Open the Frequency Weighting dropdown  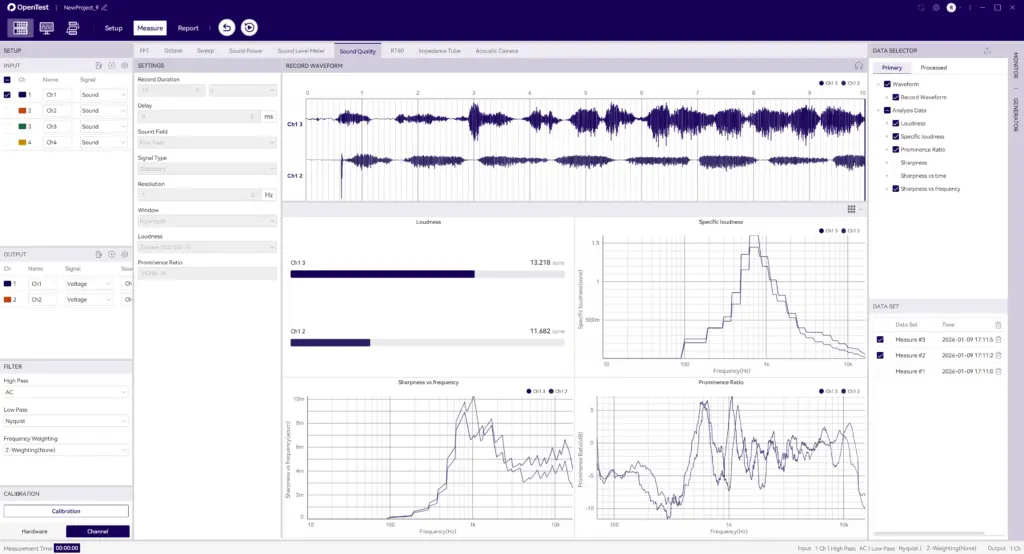point(66,450)
